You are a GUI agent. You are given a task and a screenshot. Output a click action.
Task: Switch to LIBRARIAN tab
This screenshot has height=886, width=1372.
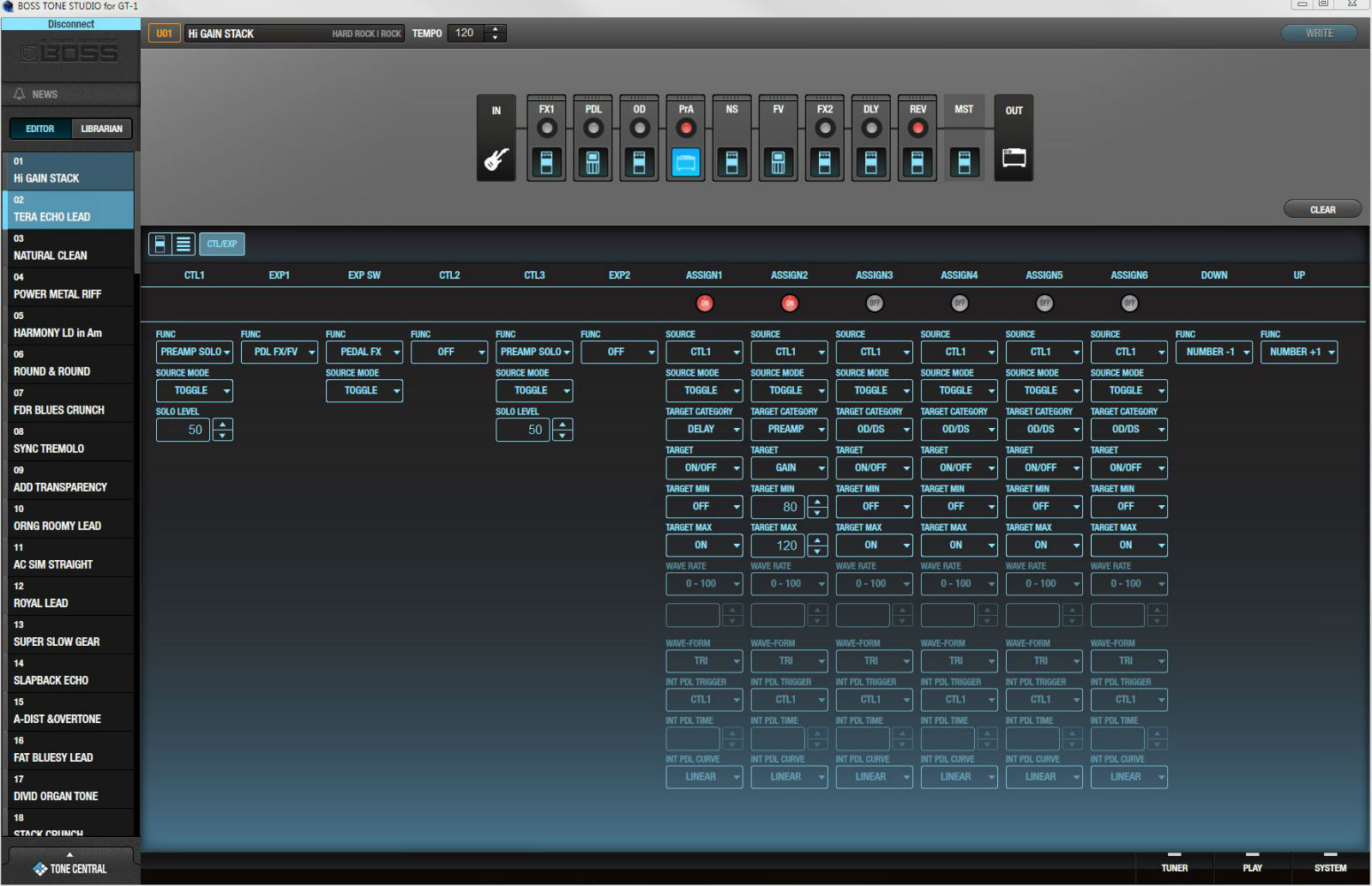[x=102, y=129]
